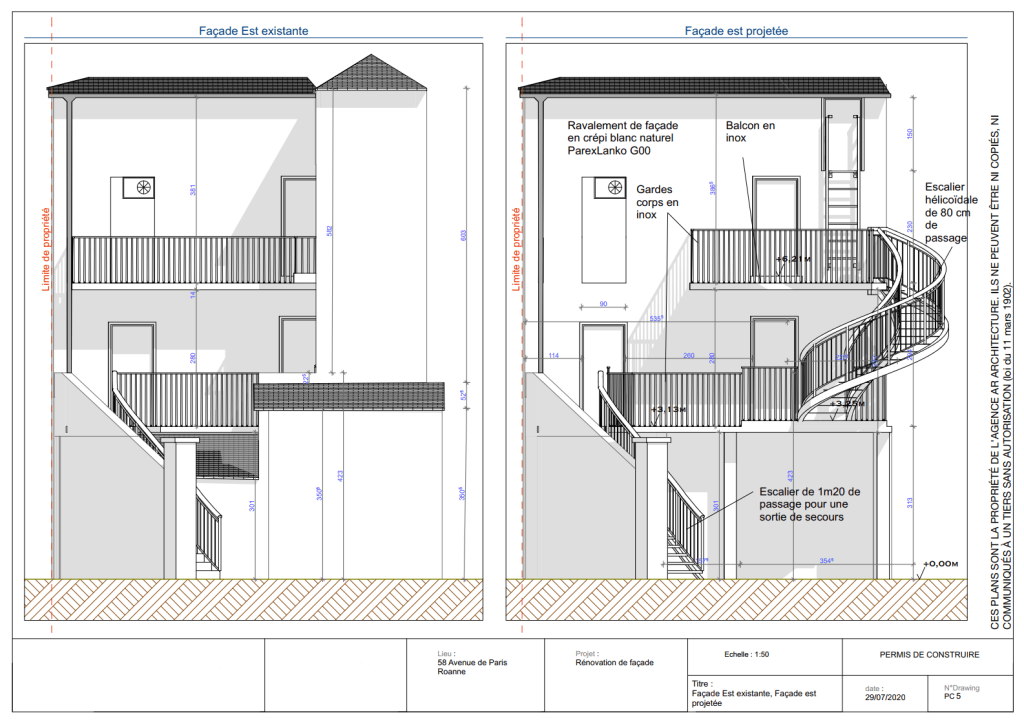Click the "Balcon en inox" label

coord(750,132)
